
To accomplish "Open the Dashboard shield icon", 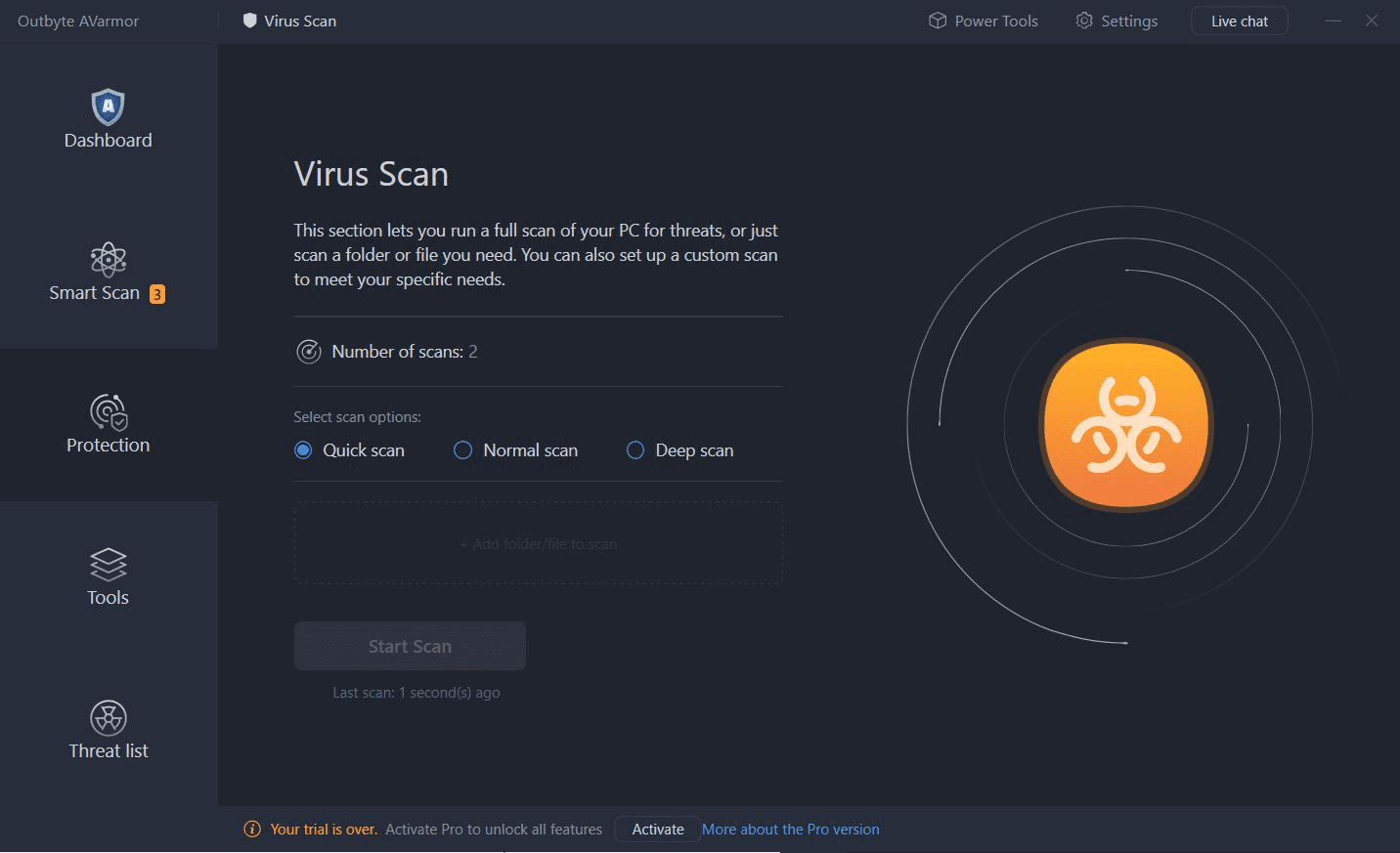I will [x=108, y=107].
